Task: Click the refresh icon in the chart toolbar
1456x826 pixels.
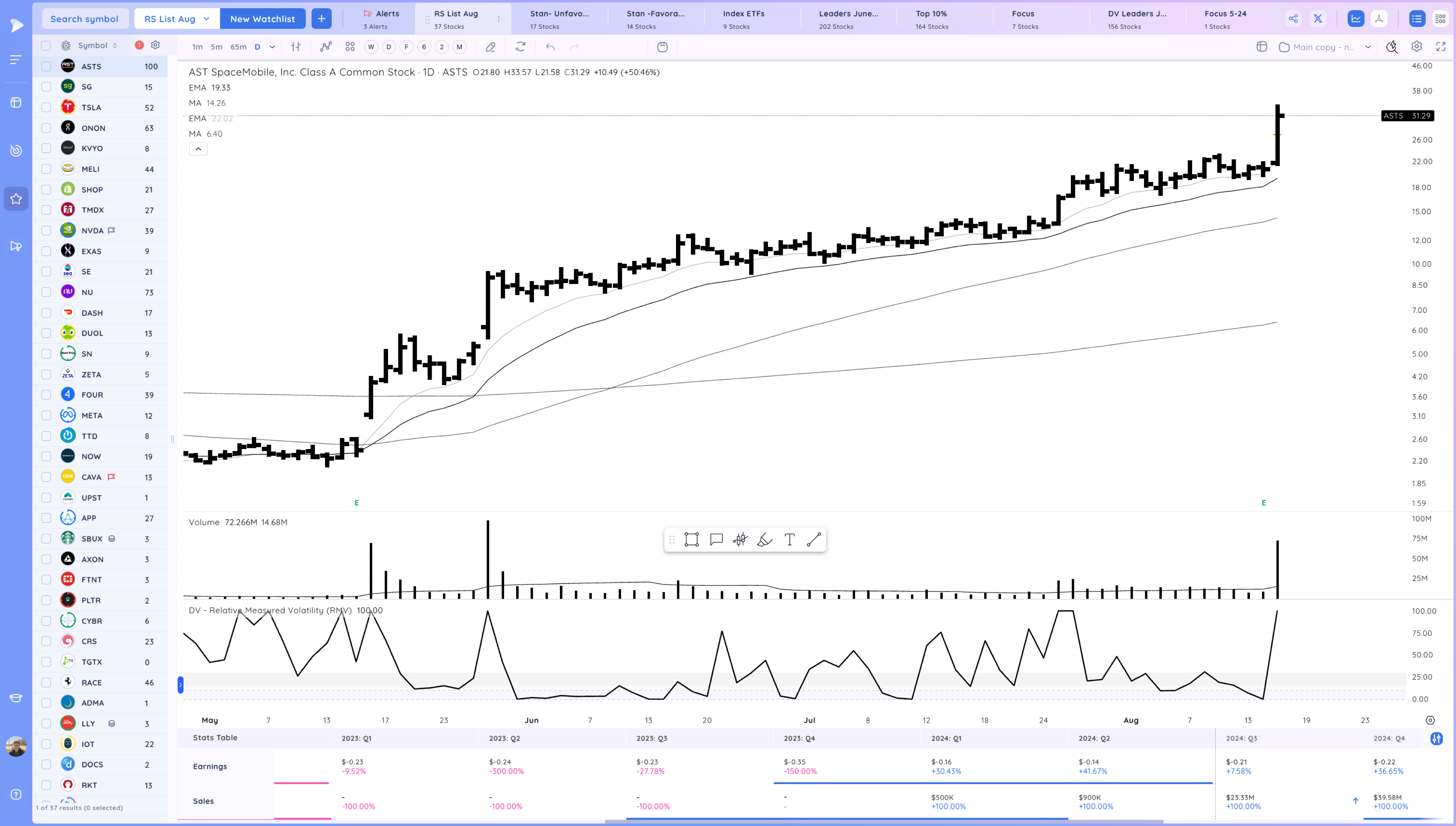Action: pyautogui.click(x=520, y=47)
